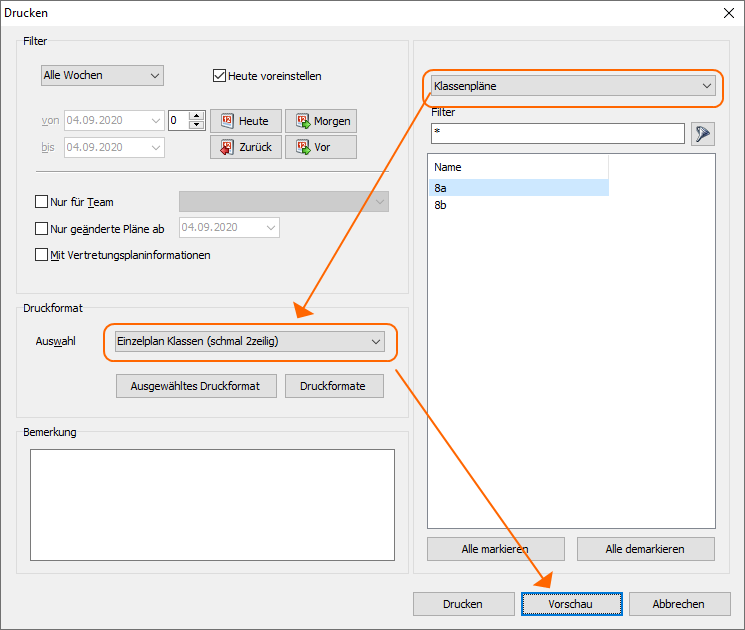Click the Druckformate button
This screenshot has width=745, height=630.
(x=334, y=386)
